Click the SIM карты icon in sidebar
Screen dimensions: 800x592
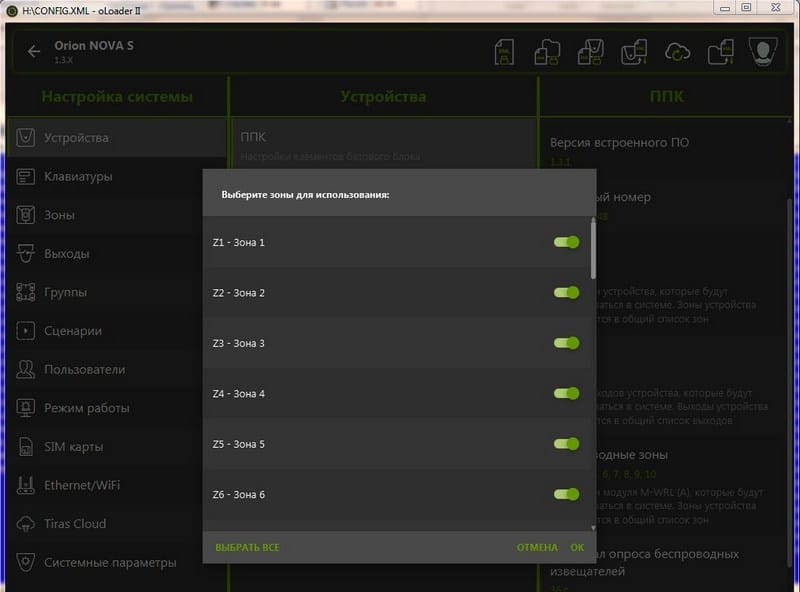tap(26, 447)
